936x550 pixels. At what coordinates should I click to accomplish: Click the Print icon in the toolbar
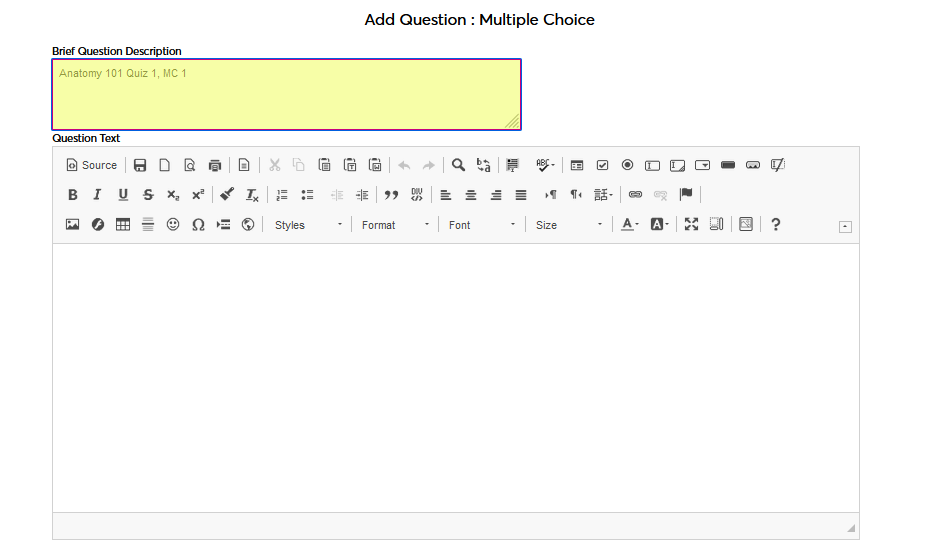tap(214, 165)
